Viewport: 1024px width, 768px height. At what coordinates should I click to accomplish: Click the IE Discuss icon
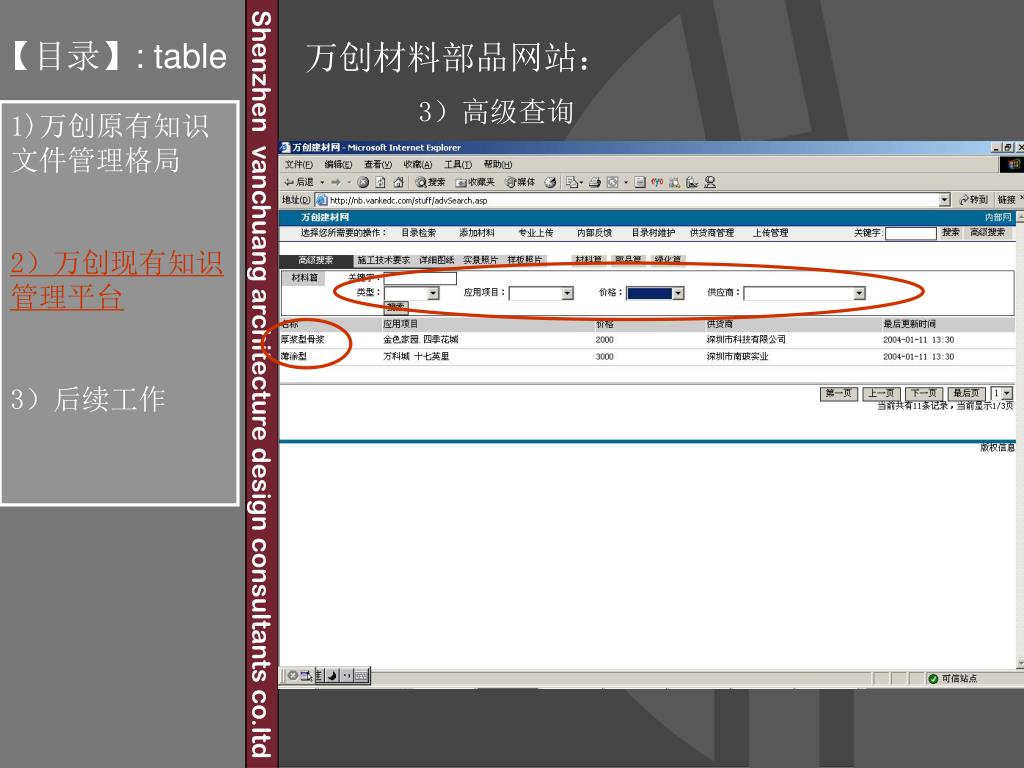(x=640, y=182)
